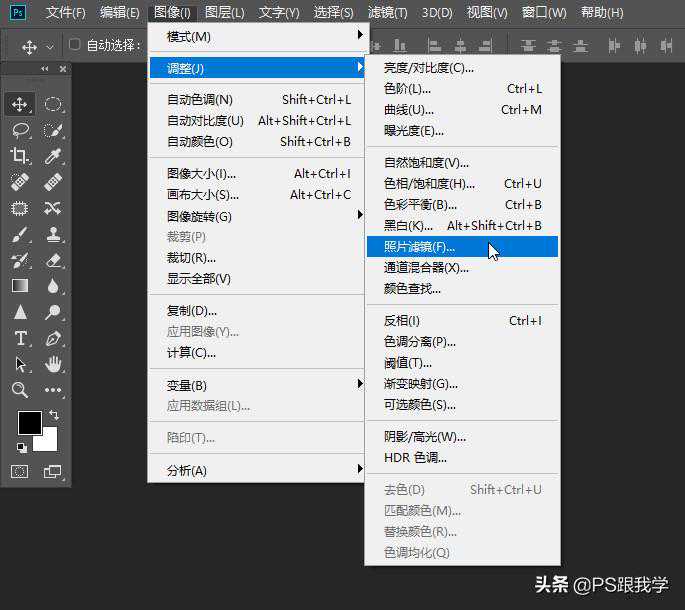Select the Clone Stamp tool

click(53, 234)
